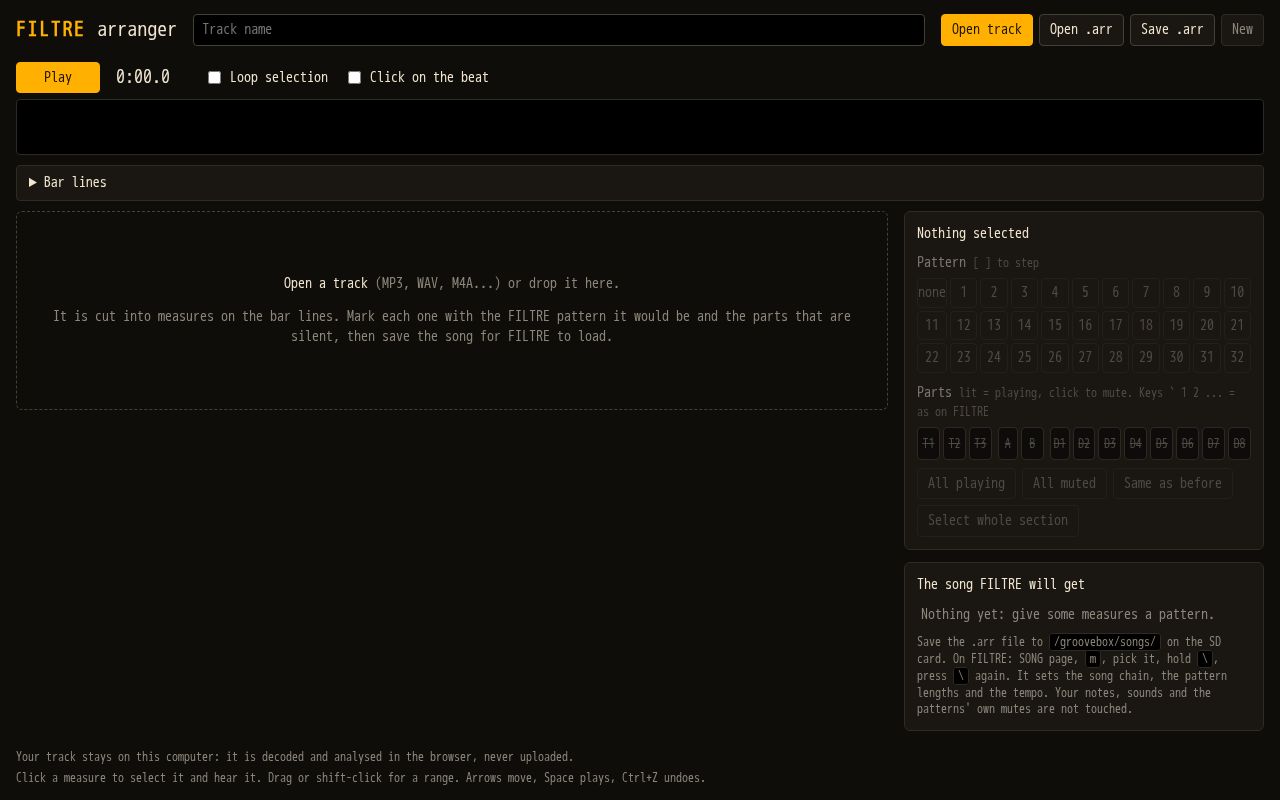Viewport: 1280px width, 800px height.
Task: Select pattern 2
Action: (993, 292)
